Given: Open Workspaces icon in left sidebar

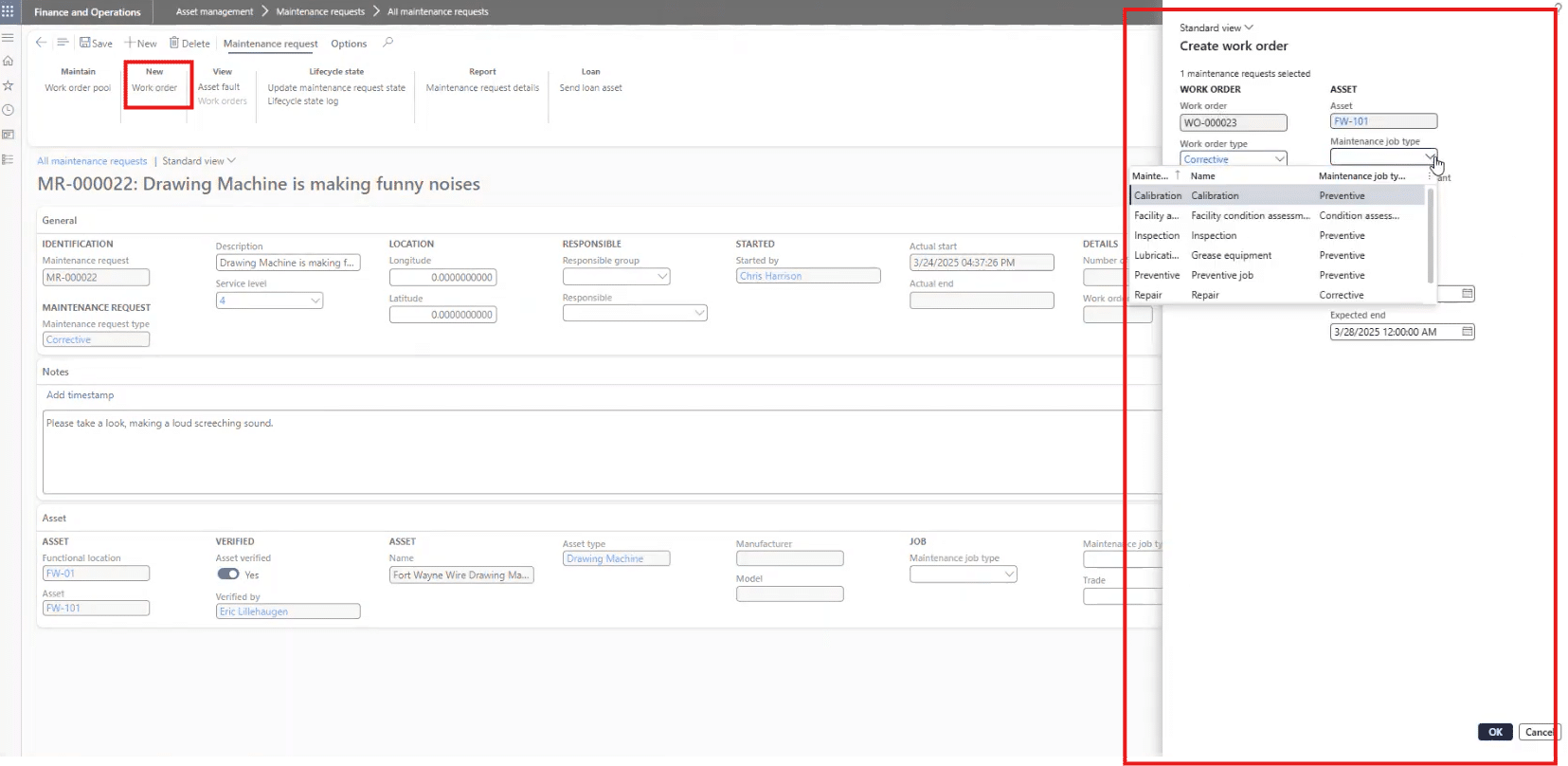Looking at the screenshot, I should (9, 135).
